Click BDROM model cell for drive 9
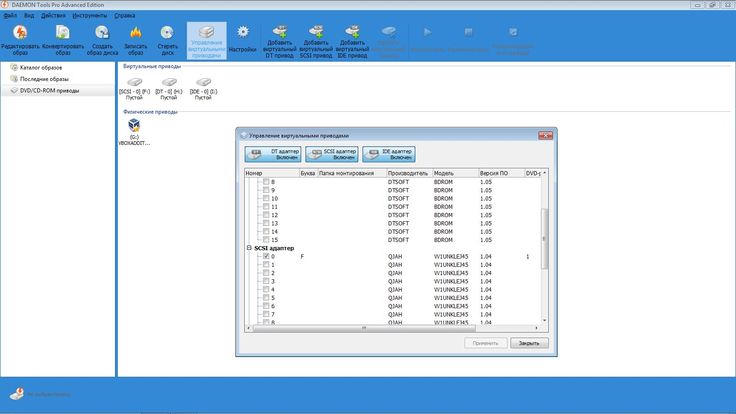Image resolution: width=736 pixels, height=414 pixels. (x=443, y=190)
